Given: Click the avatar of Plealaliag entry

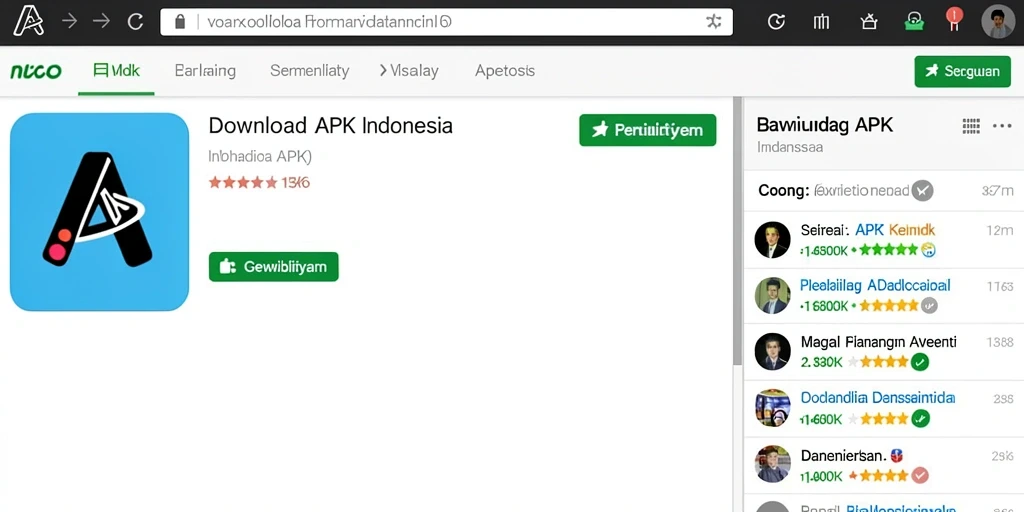Looking at the screenshot, I should point(773,296).
